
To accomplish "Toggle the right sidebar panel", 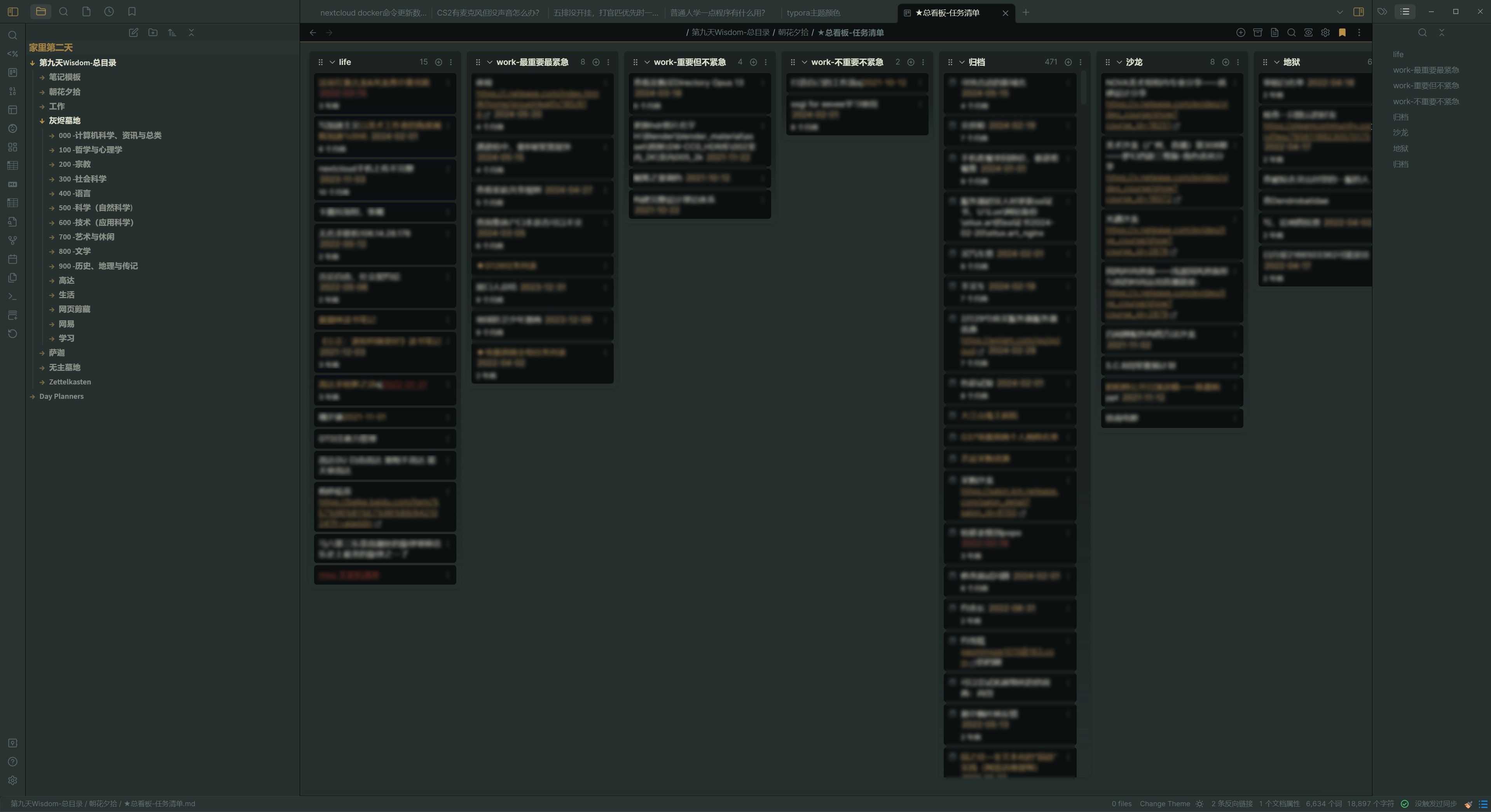I will pyautogui.click(x=1358, y=12).
